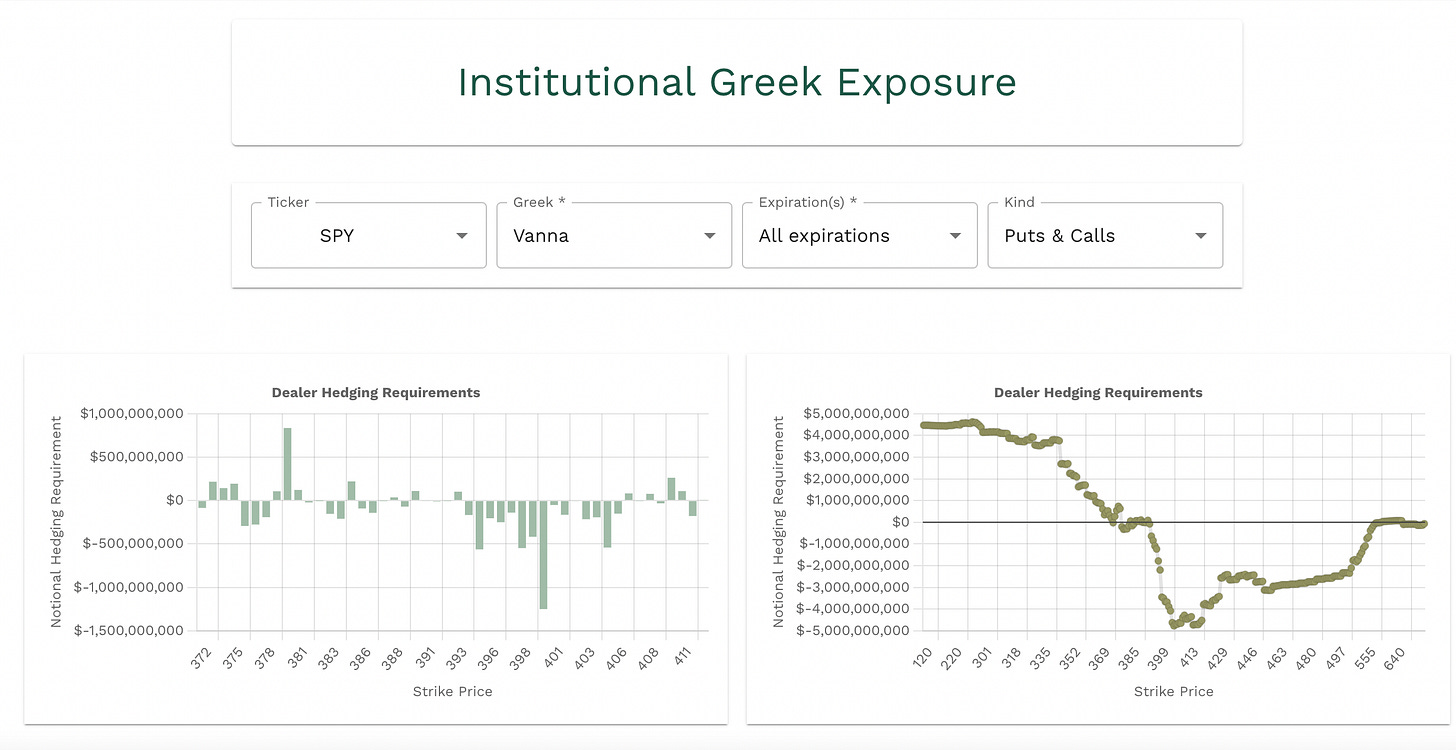Click the 401 strike label on the x-axis
This screenshot has height=750, width=1456.
(x=553, y=657)
